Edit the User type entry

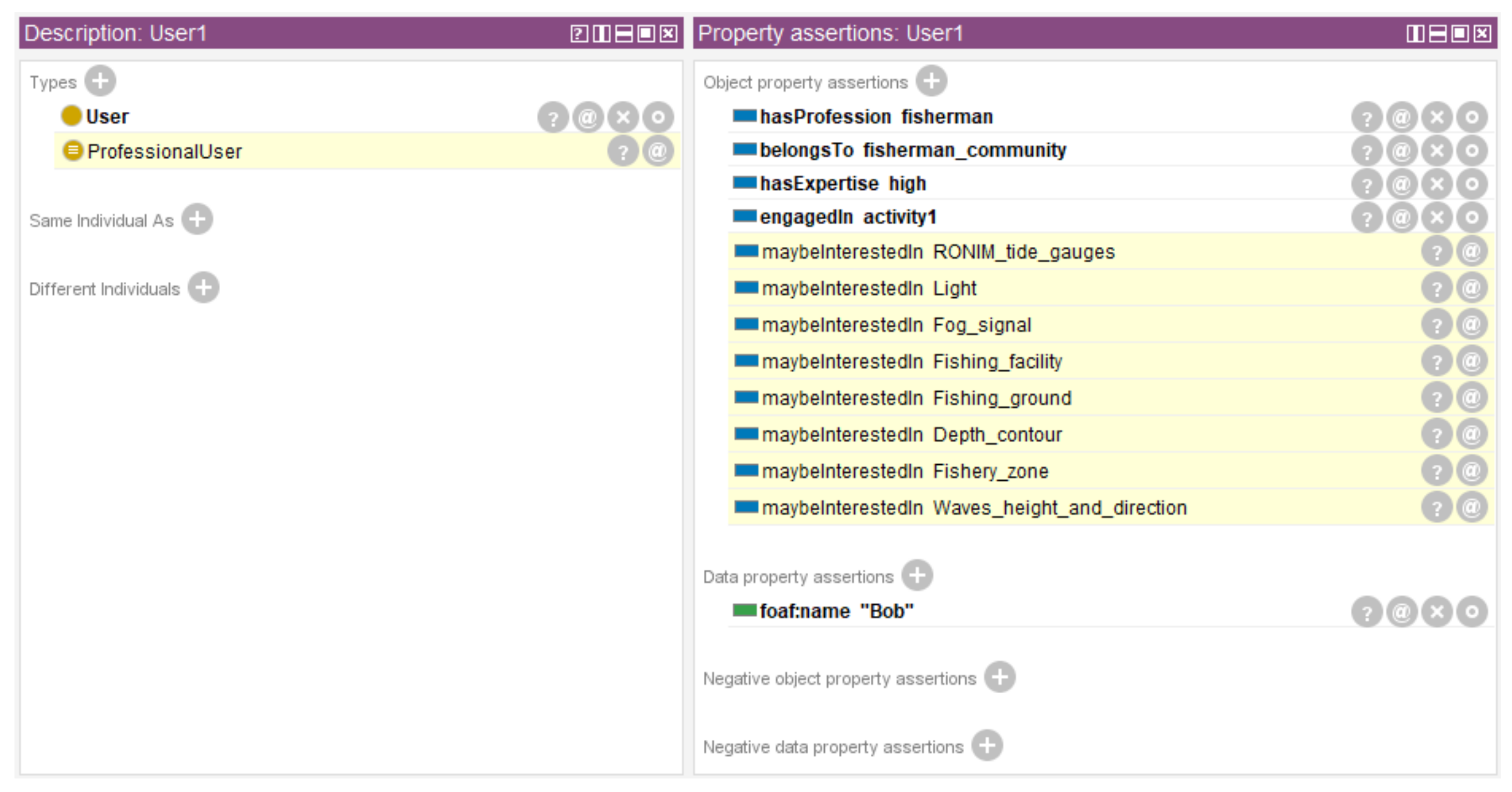657,118
